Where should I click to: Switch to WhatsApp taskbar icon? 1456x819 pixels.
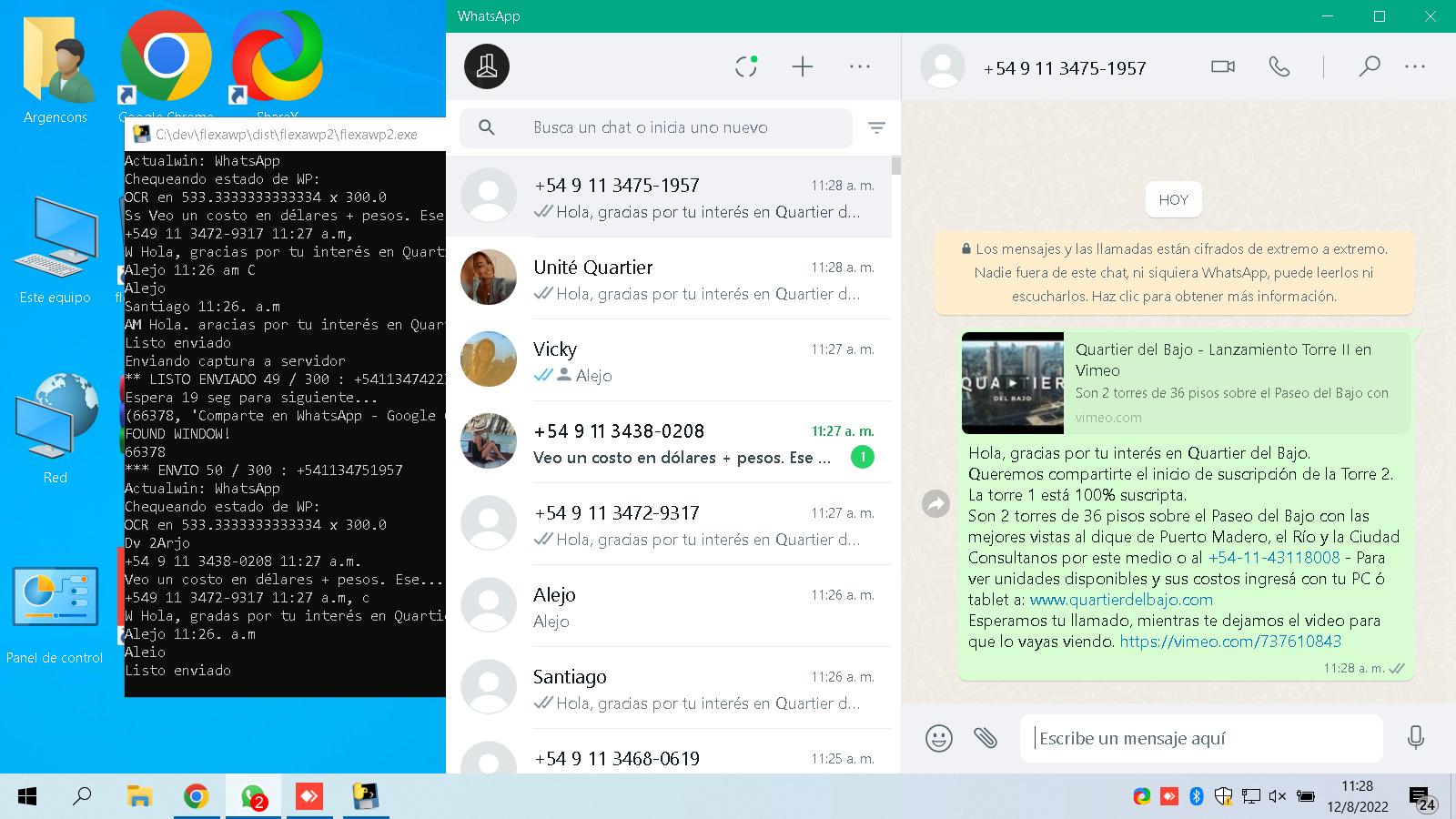[253, 797]
